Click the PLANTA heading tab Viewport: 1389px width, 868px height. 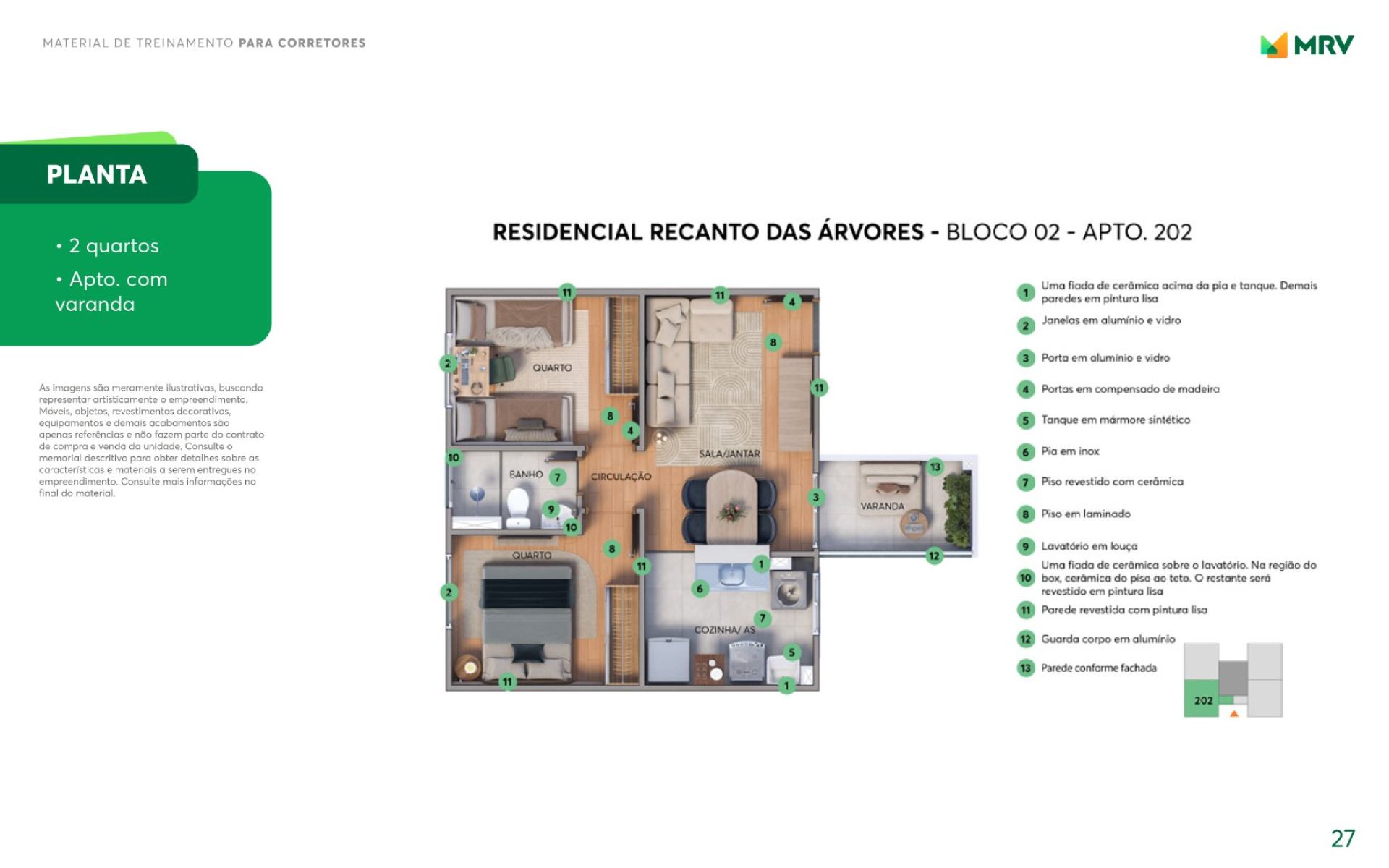[x=97, y=174]
